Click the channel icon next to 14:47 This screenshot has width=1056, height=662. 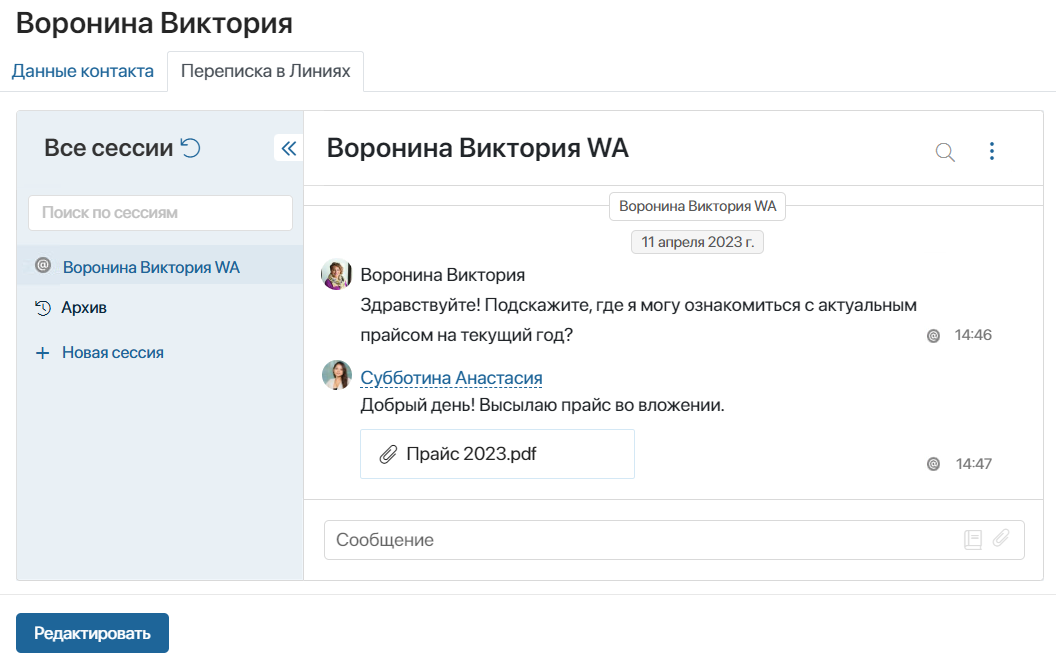(933, 464)
